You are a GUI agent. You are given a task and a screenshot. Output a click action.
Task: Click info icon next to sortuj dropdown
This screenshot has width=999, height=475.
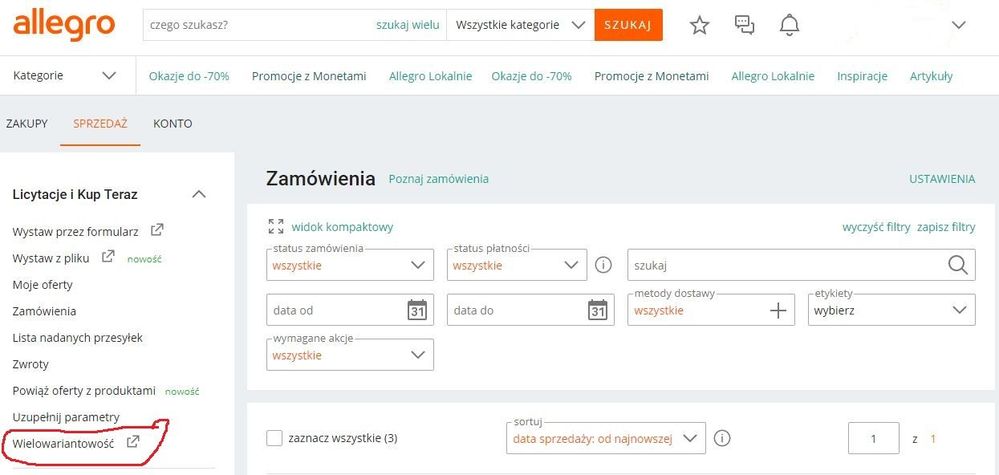point(722,438)
